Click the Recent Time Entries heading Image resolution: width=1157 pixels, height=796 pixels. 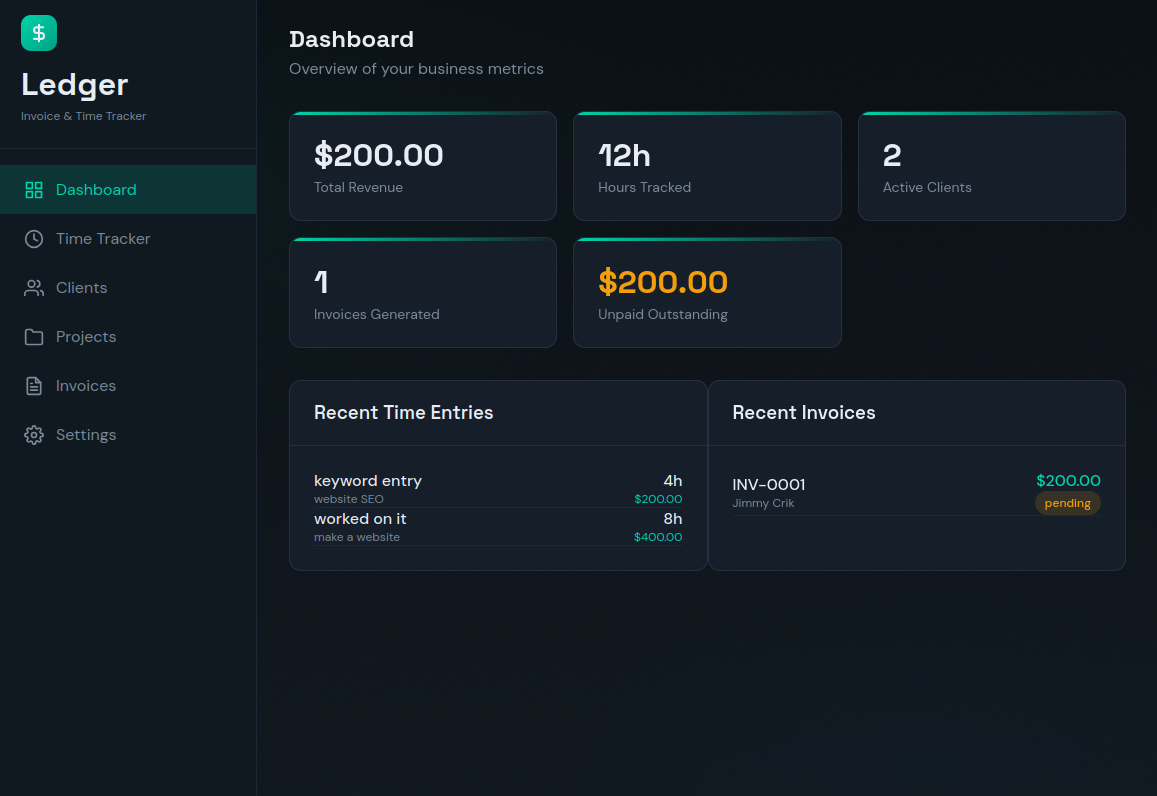(x=404, y=412)
